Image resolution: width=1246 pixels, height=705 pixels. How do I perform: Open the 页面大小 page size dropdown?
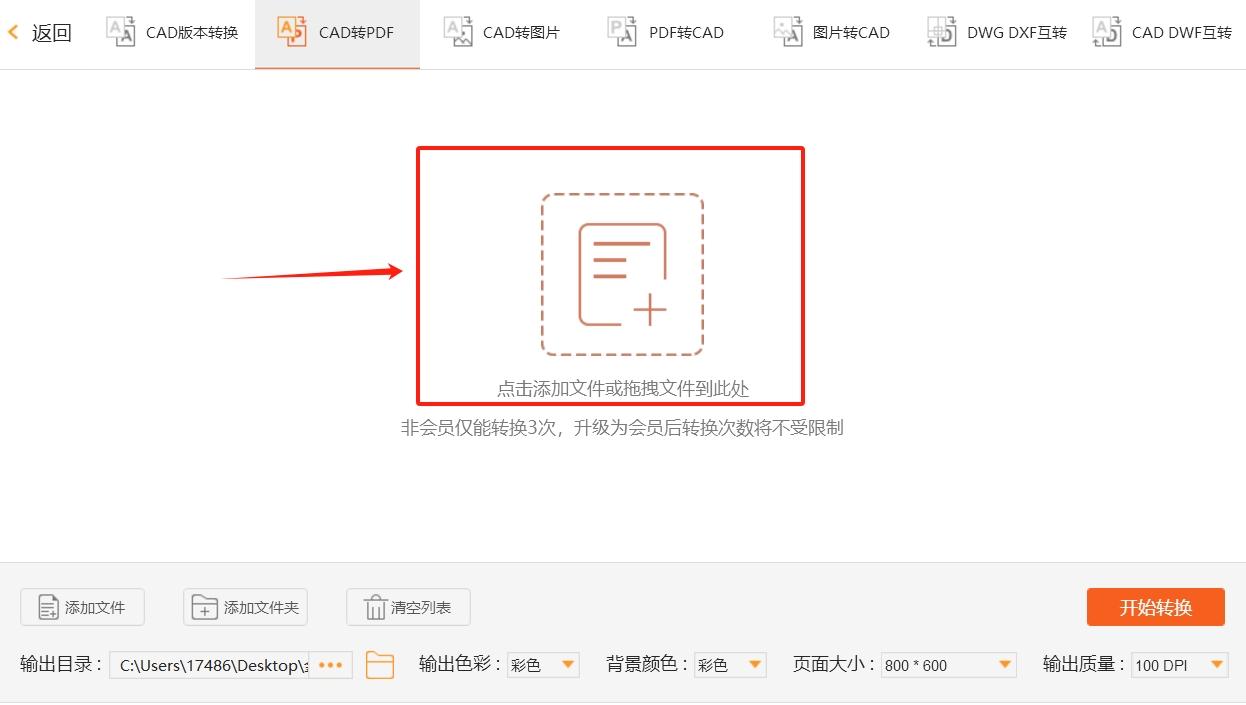[x=948, y=664]
